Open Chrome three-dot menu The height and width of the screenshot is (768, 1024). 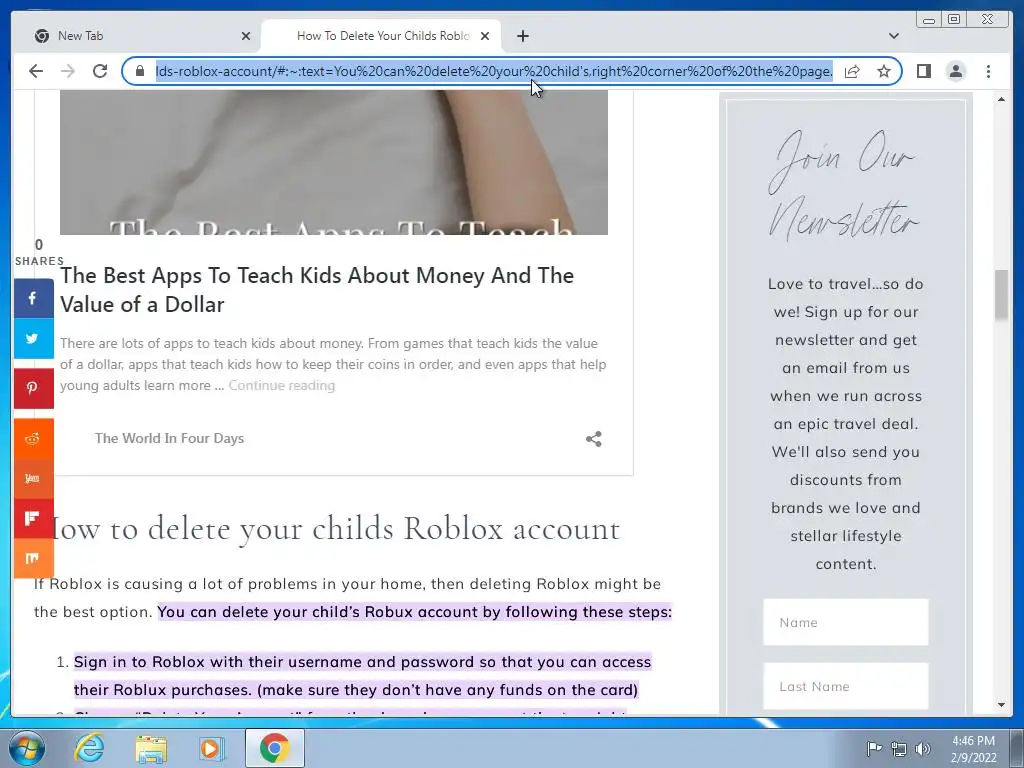[x=988, y=71]
